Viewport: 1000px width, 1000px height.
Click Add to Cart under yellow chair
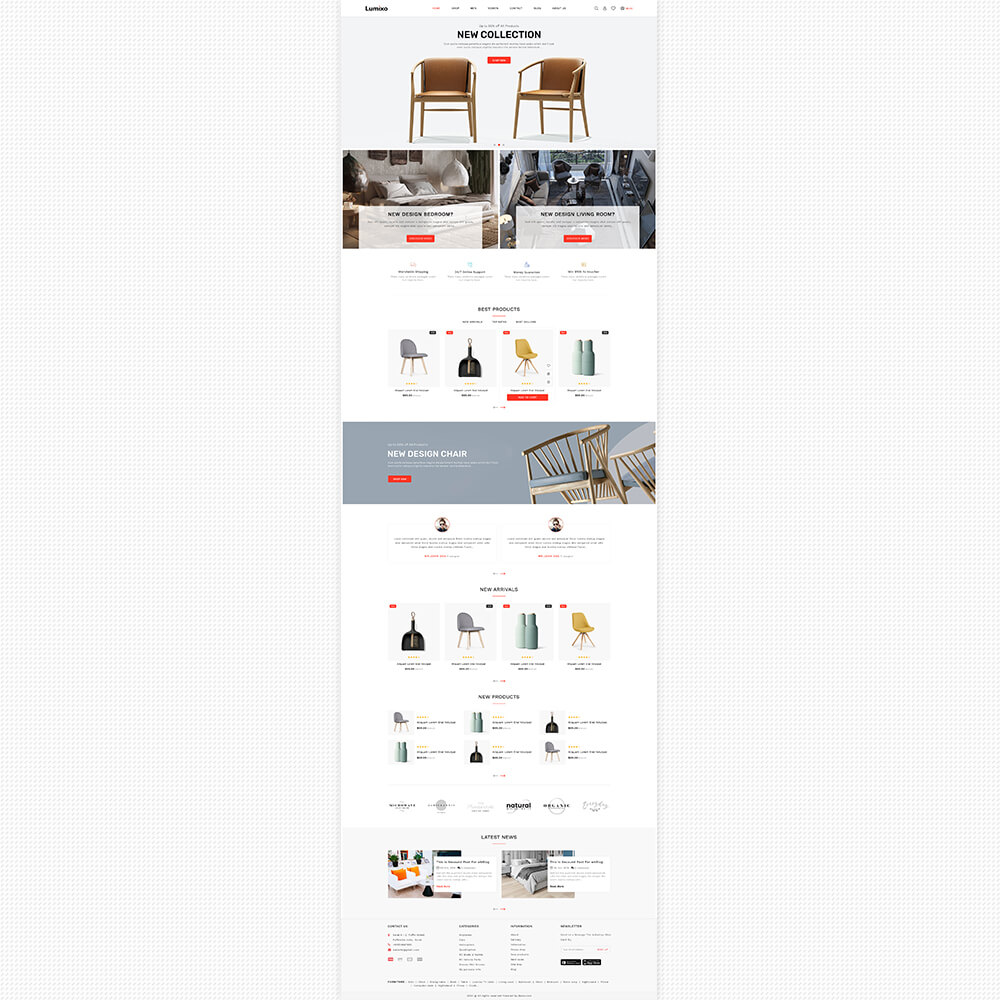click(527, 397)
